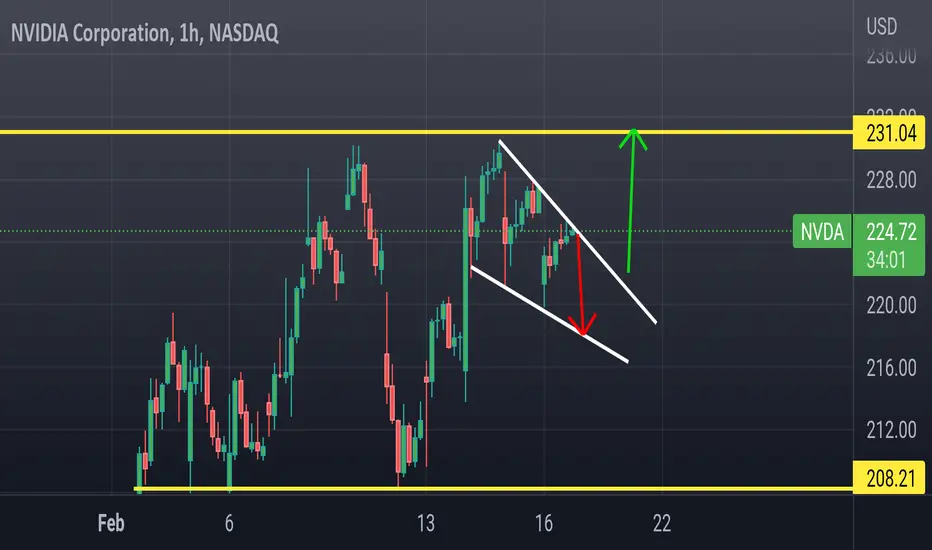Click the 22 date axis label

pyautogui.click(x=662, y=523)
